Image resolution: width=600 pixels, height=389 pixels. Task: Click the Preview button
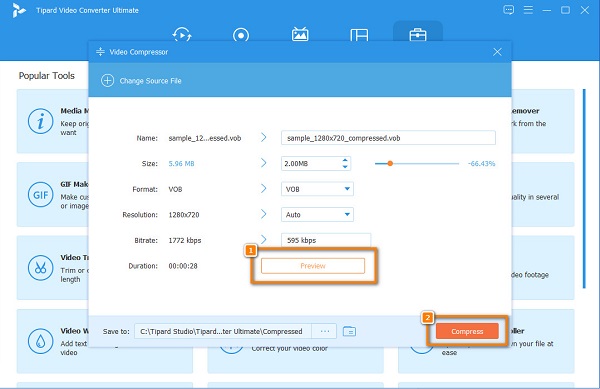(313, 266)
